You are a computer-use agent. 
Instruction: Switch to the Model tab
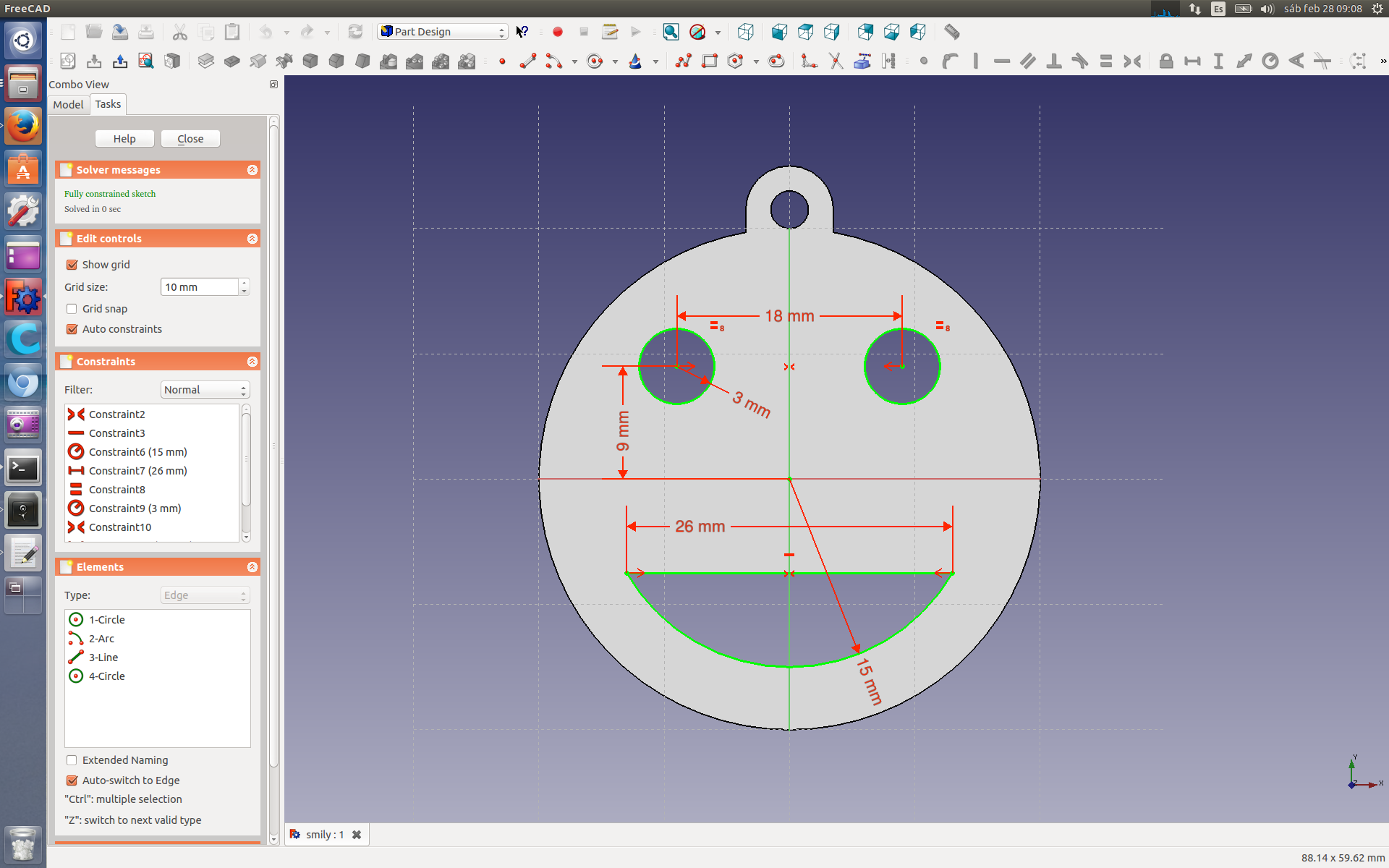tap(68, 105)
